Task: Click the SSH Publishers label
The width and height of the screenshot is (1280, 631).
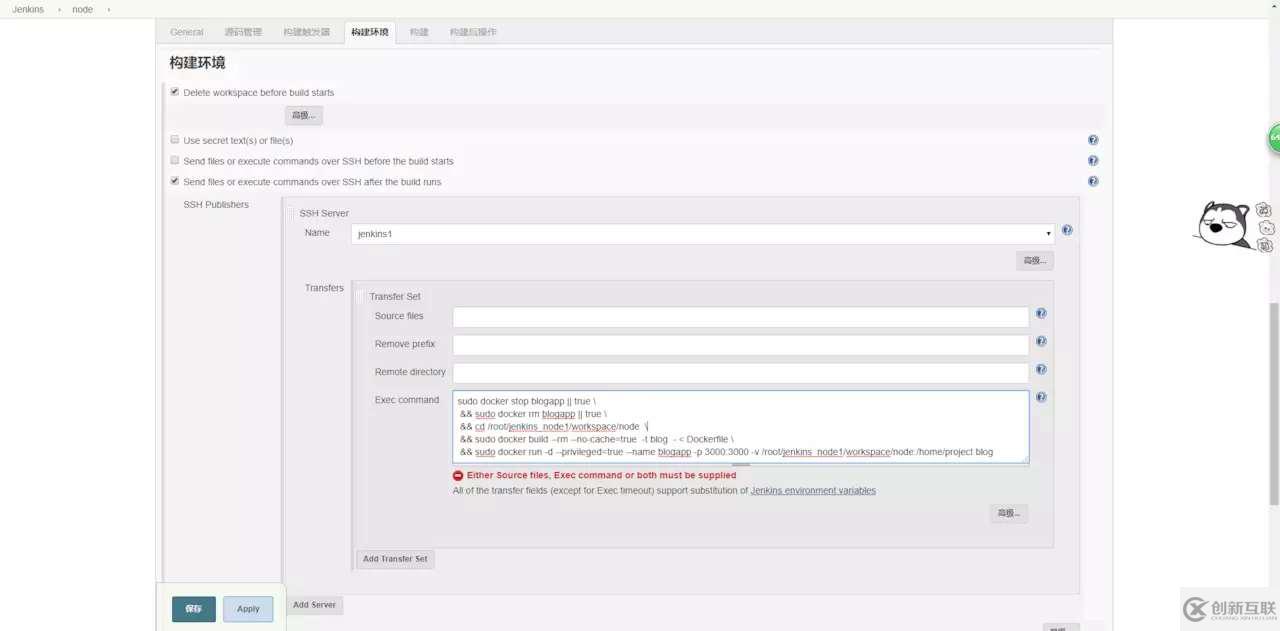Action: pyautogui.click(x=216, y=204)
